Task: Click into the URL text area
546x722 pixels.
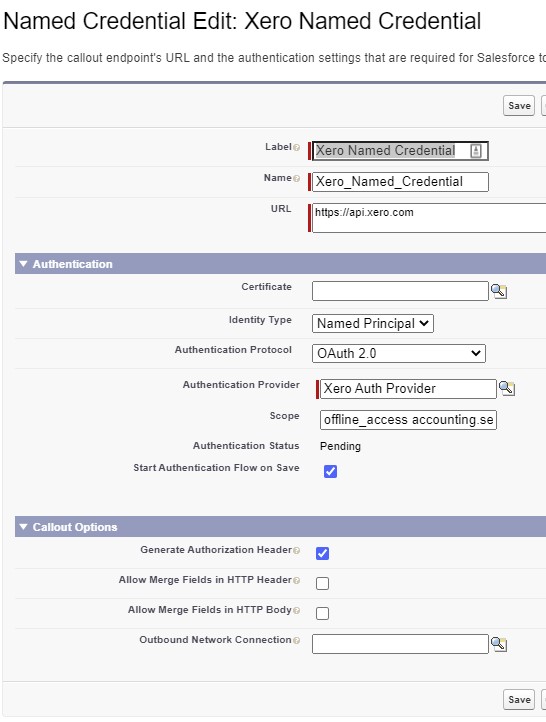Action: tap(429, 218)
